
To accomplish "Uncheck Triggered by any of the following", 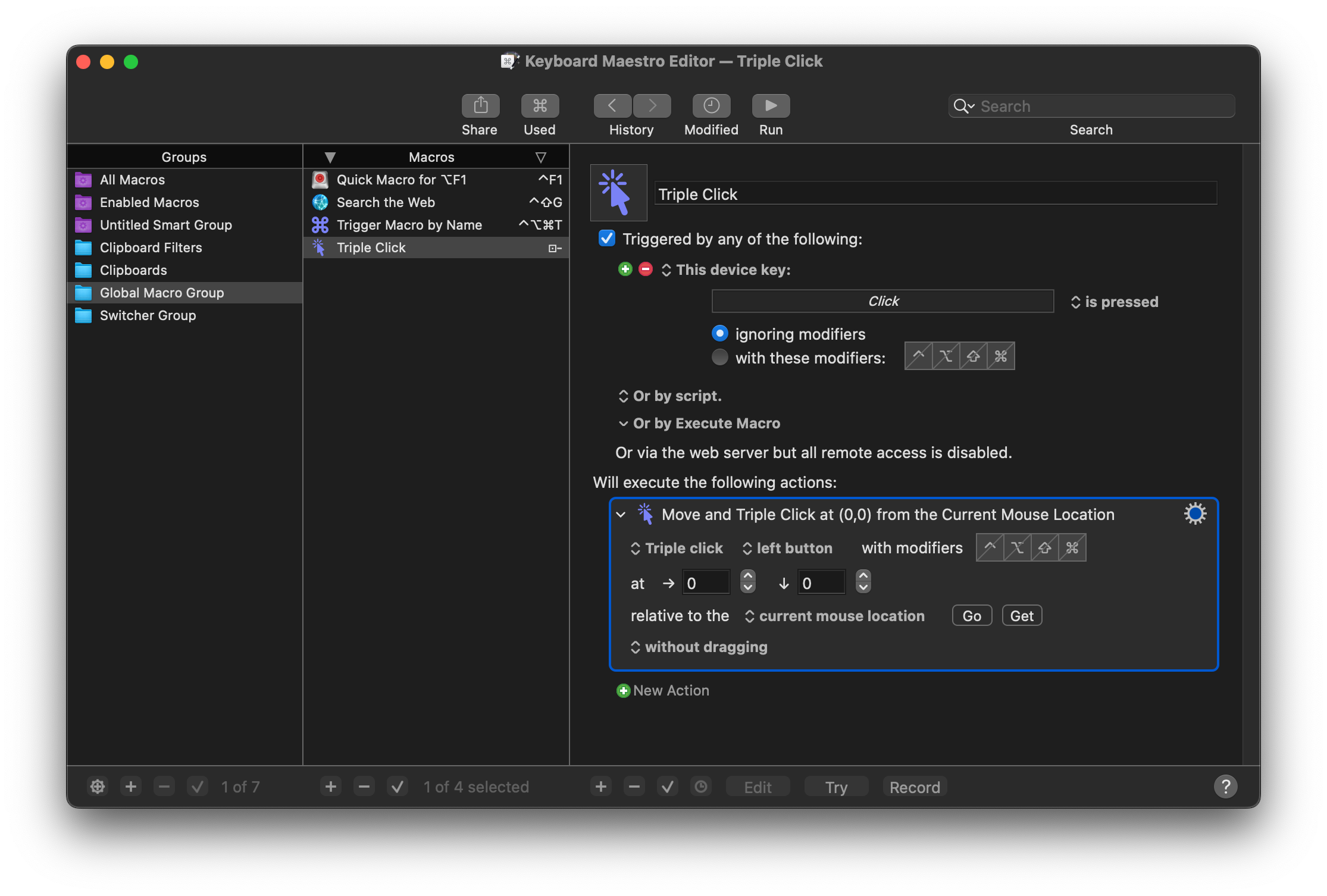I will (x=606, y=239).
